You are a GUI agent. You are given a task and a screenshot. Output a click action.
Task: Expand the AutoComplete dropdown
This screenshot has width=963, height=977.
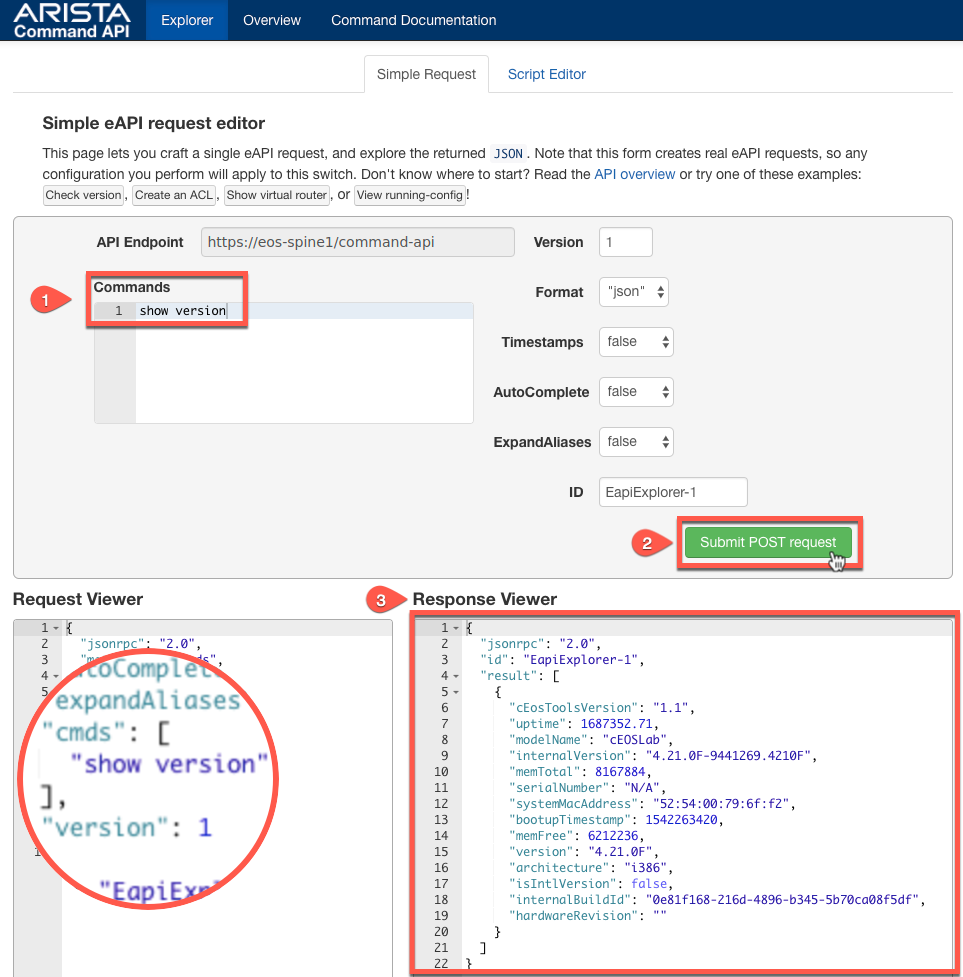pos(636,392)
